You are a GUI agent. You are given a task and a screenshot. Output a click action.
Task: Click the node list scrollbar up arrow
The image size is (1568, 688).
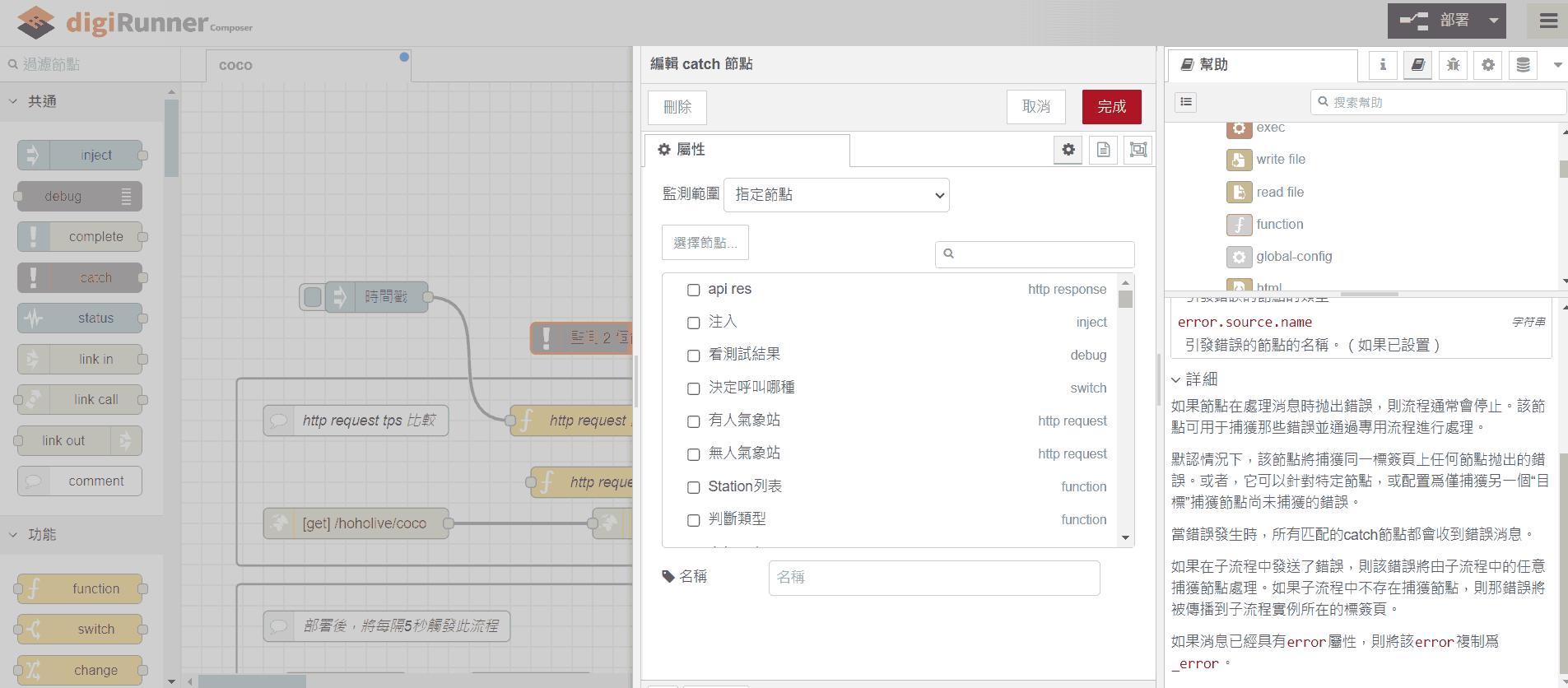click(1125, 282)
